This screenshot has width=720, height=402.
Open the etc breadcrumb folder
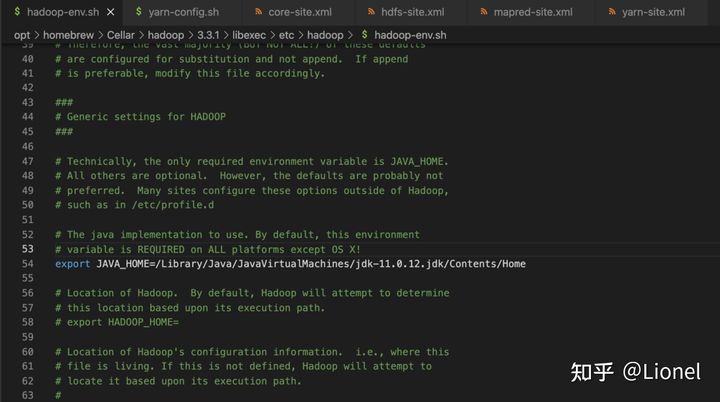[x=287, y=34]
